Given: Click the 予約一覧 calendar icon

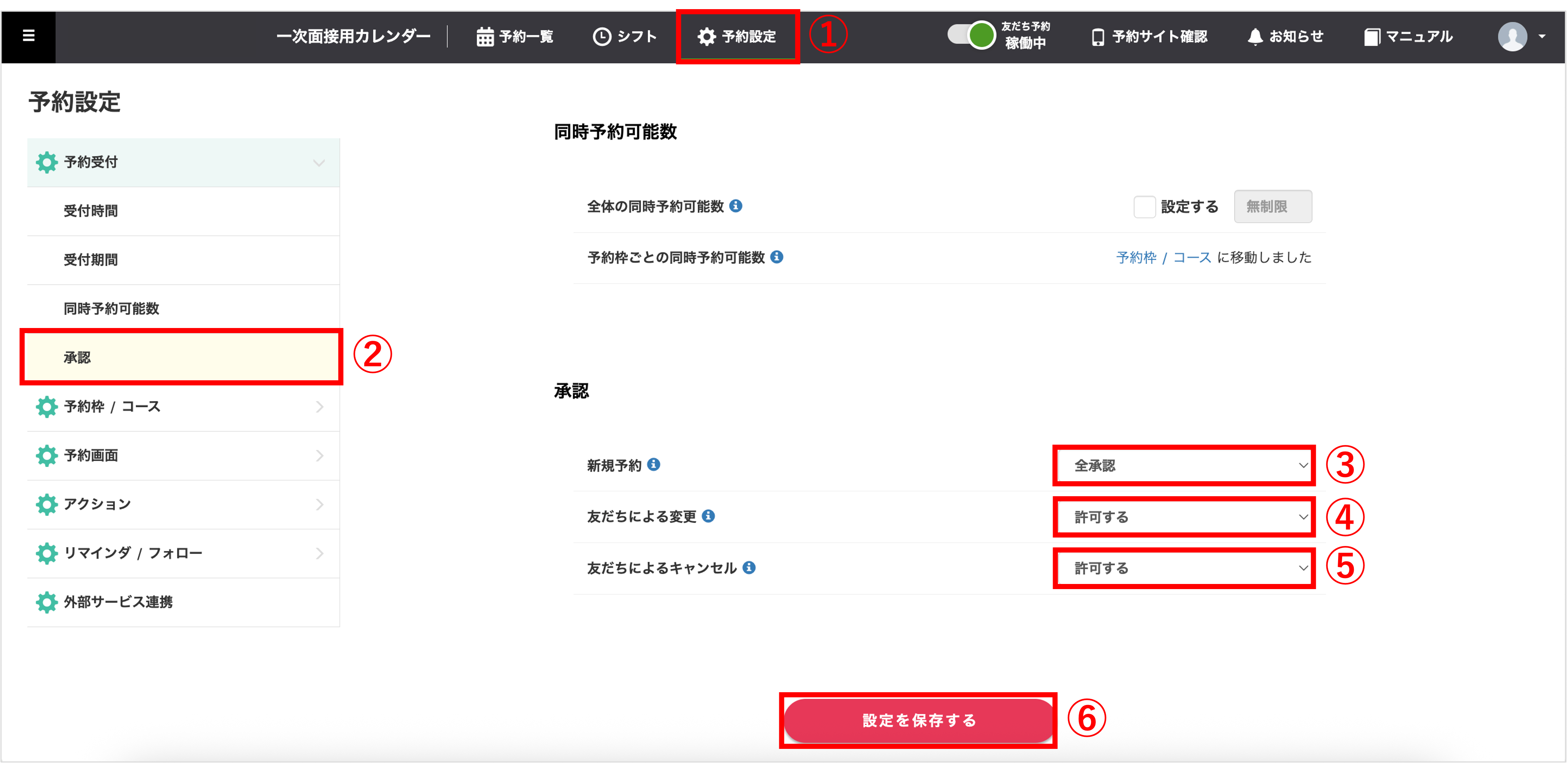Looking at the screenshot, I should [x=485, y=37].
